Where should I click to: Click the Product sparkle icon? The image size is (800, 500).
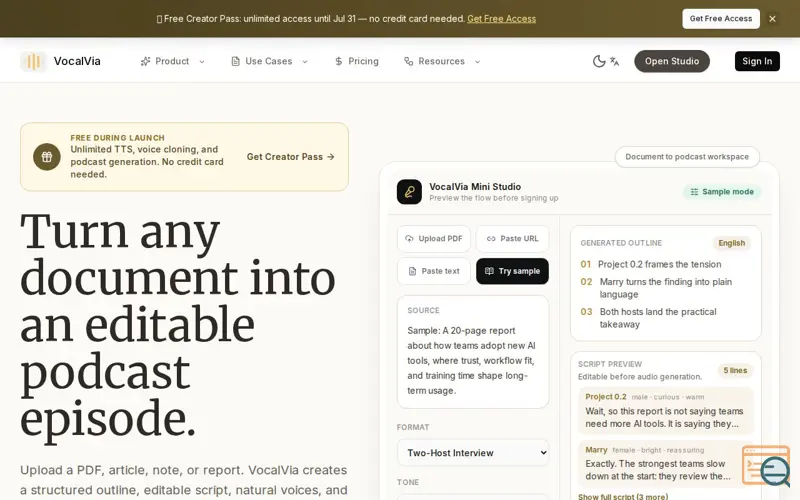point(145,61)
